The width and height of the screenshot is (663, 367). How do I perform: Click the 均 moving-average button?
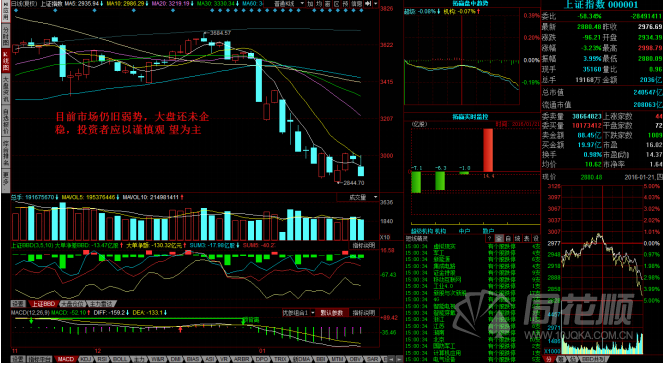318,4
